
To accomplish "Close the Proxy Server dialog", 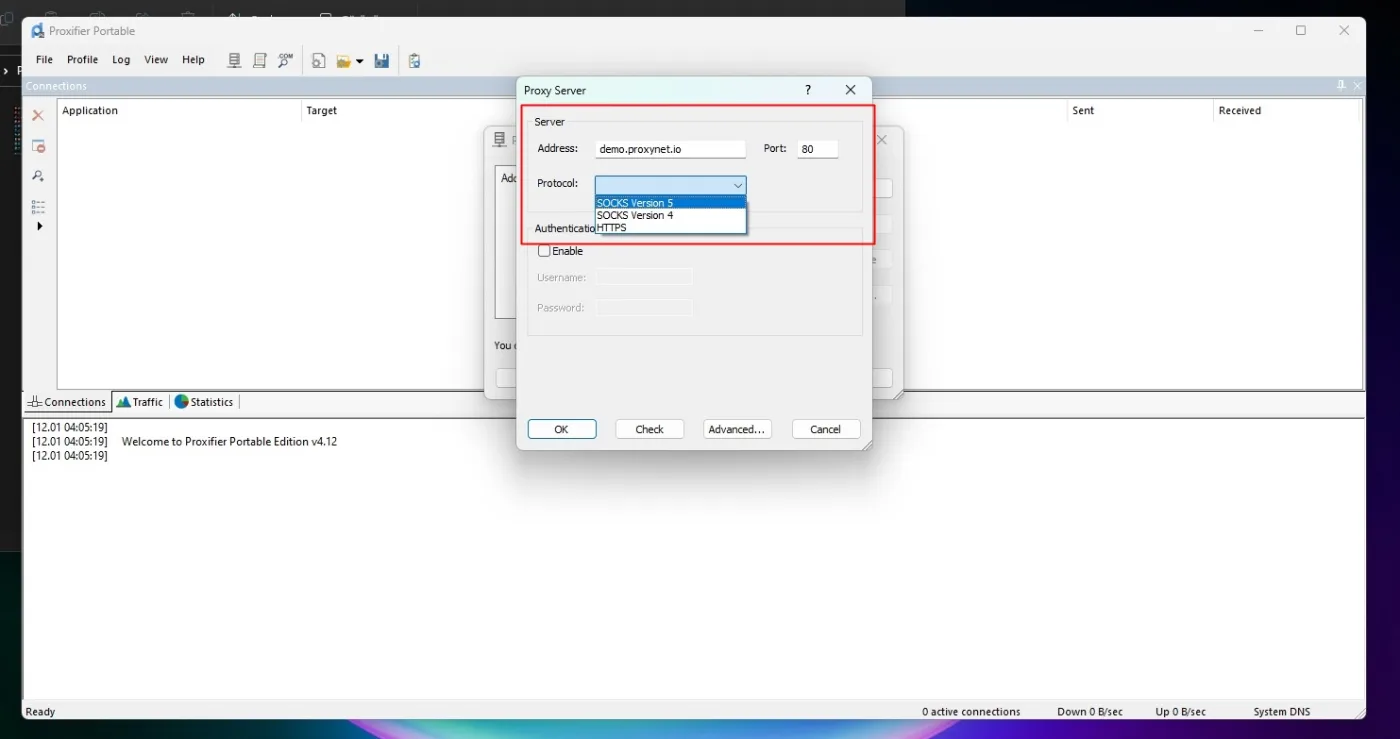I will pyautogui.click(x=850, y=90).
